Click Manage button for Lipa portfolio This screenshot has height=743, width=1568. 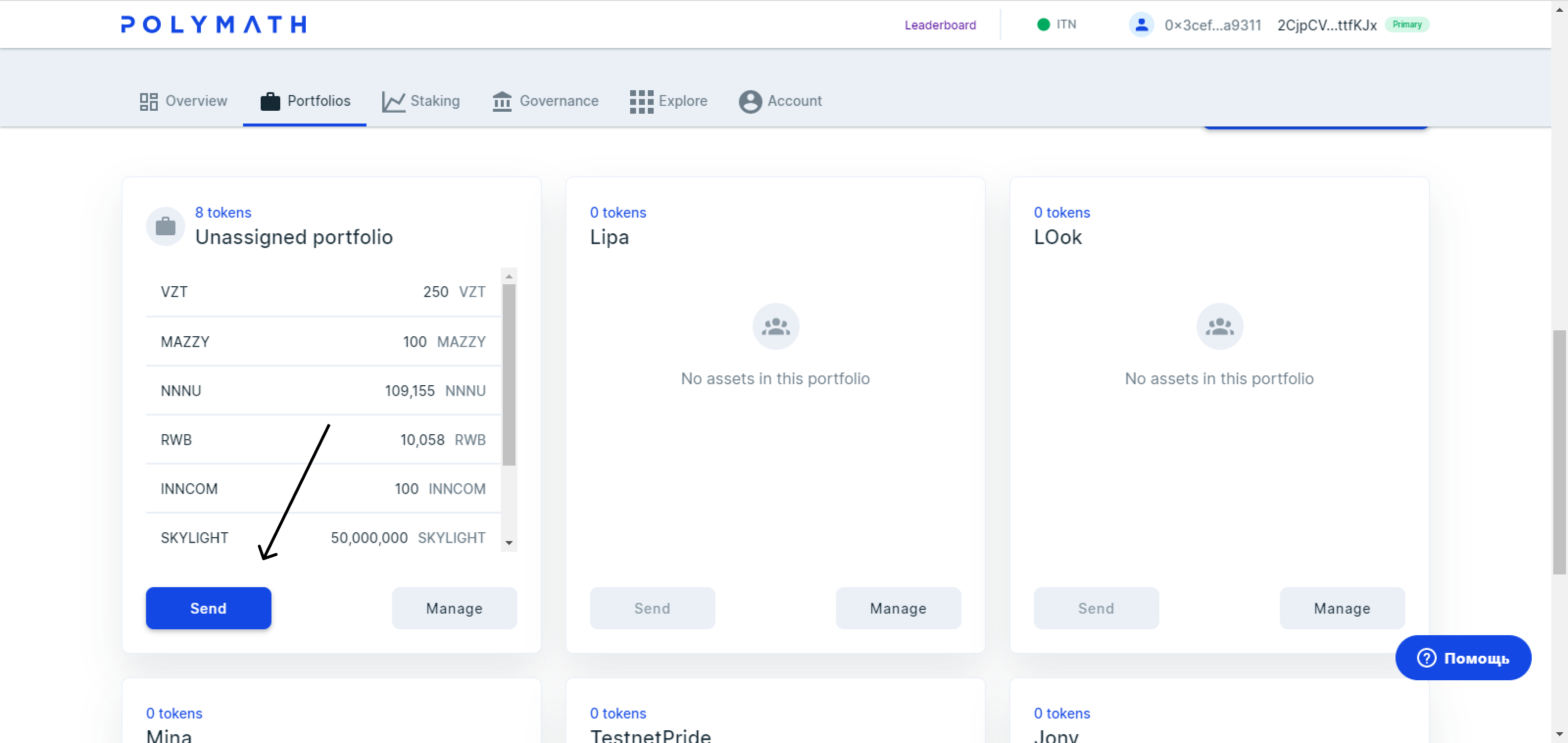pyautogui.click(x=898, y=608)
